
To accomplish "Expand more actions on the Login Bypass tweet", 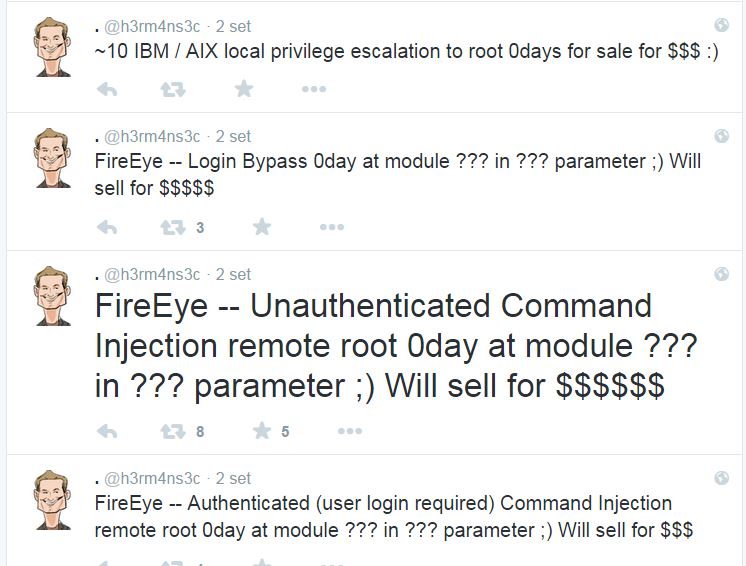I will [x=332, y=227].
